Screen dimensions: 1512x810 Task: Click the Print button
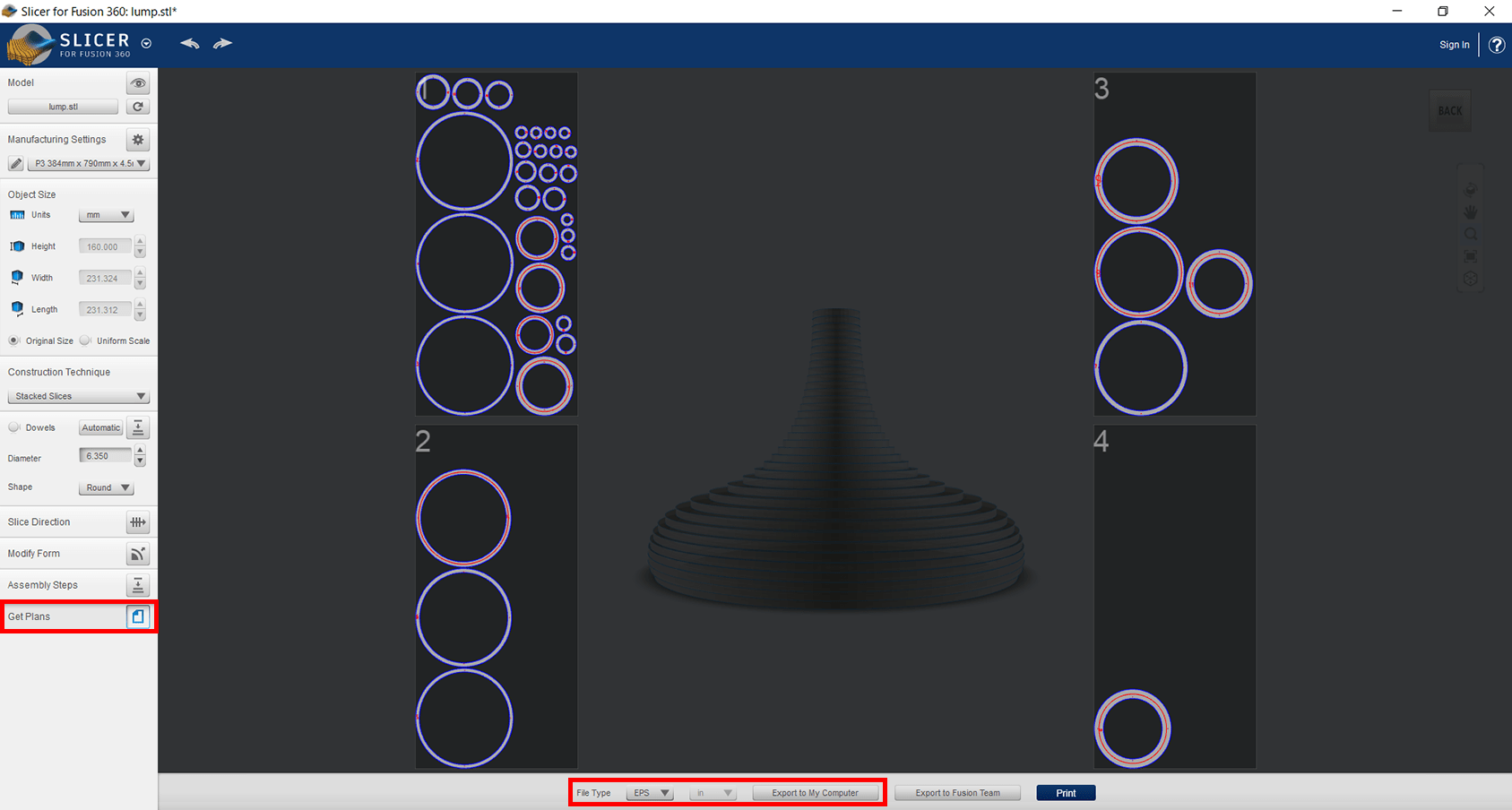point(1066,793)
